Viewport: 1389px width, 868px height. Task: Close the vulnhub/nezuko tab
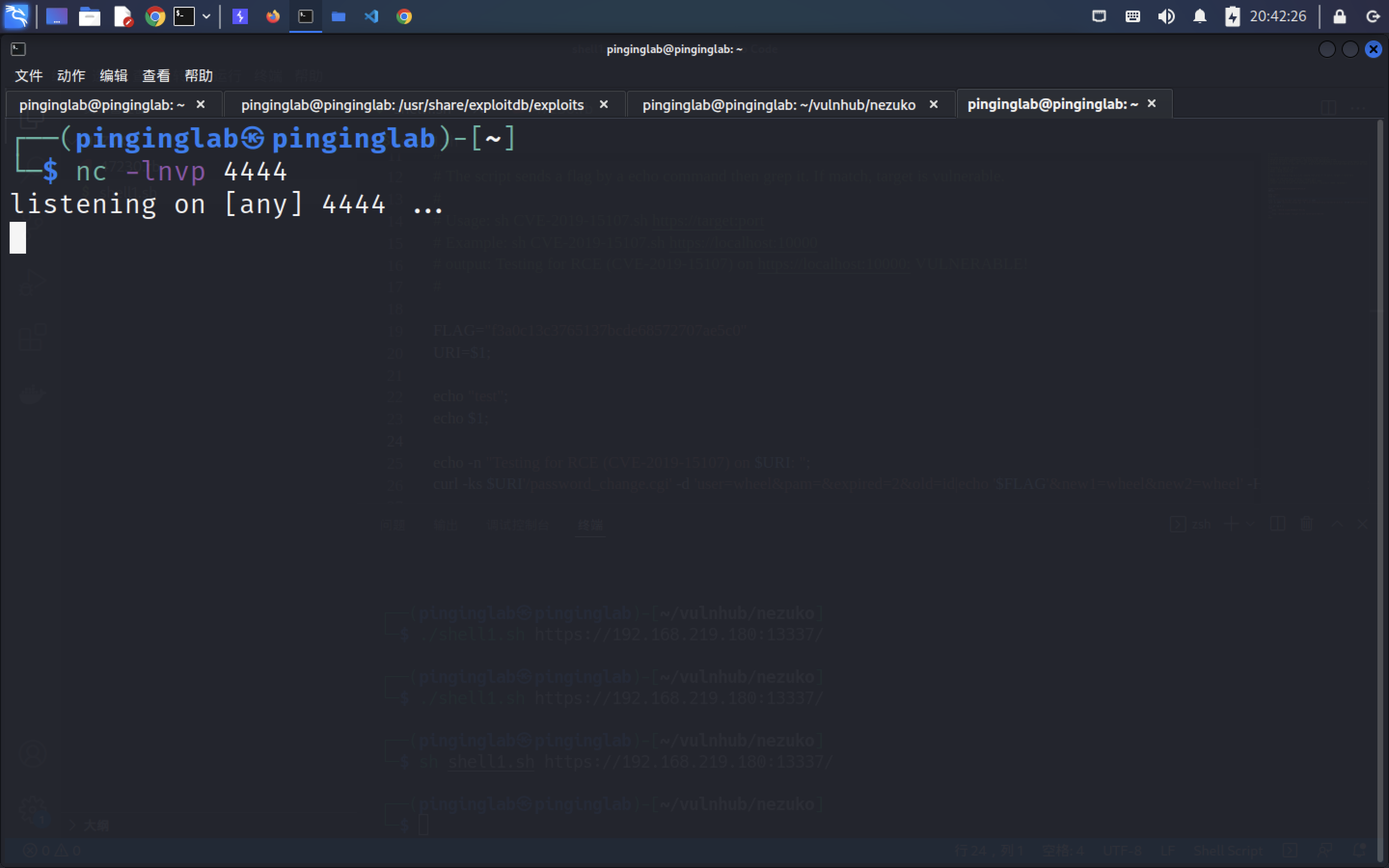[x=934, y=105]
